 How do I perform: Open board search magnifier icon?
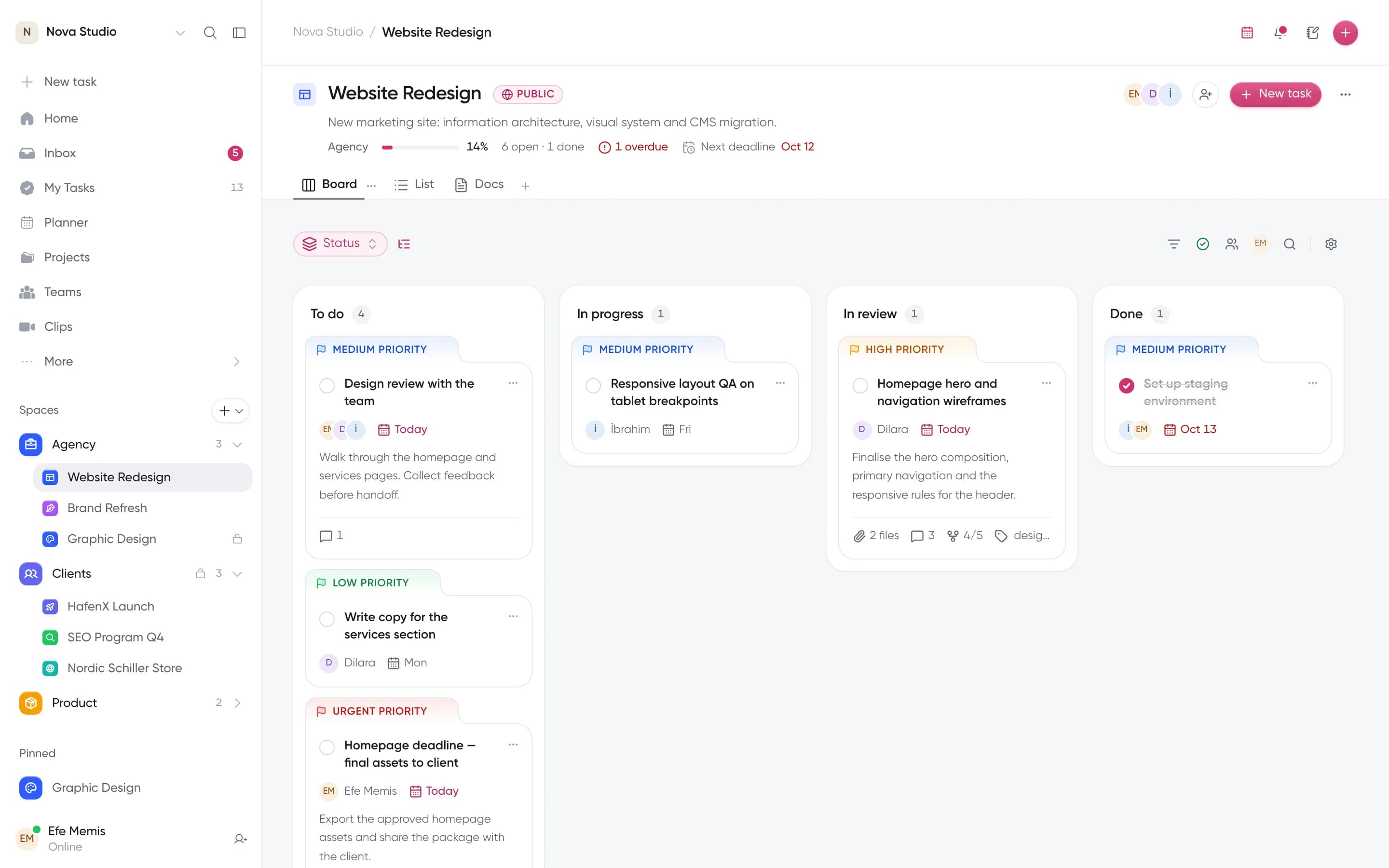[x=1289, y=244]
